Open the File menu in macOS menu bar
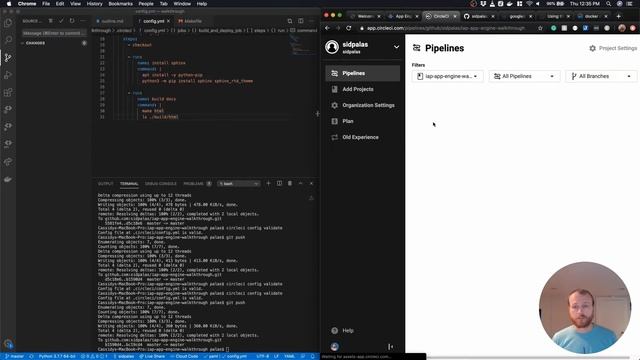Viewport: 640px width, 360px height. pos(46,4)
